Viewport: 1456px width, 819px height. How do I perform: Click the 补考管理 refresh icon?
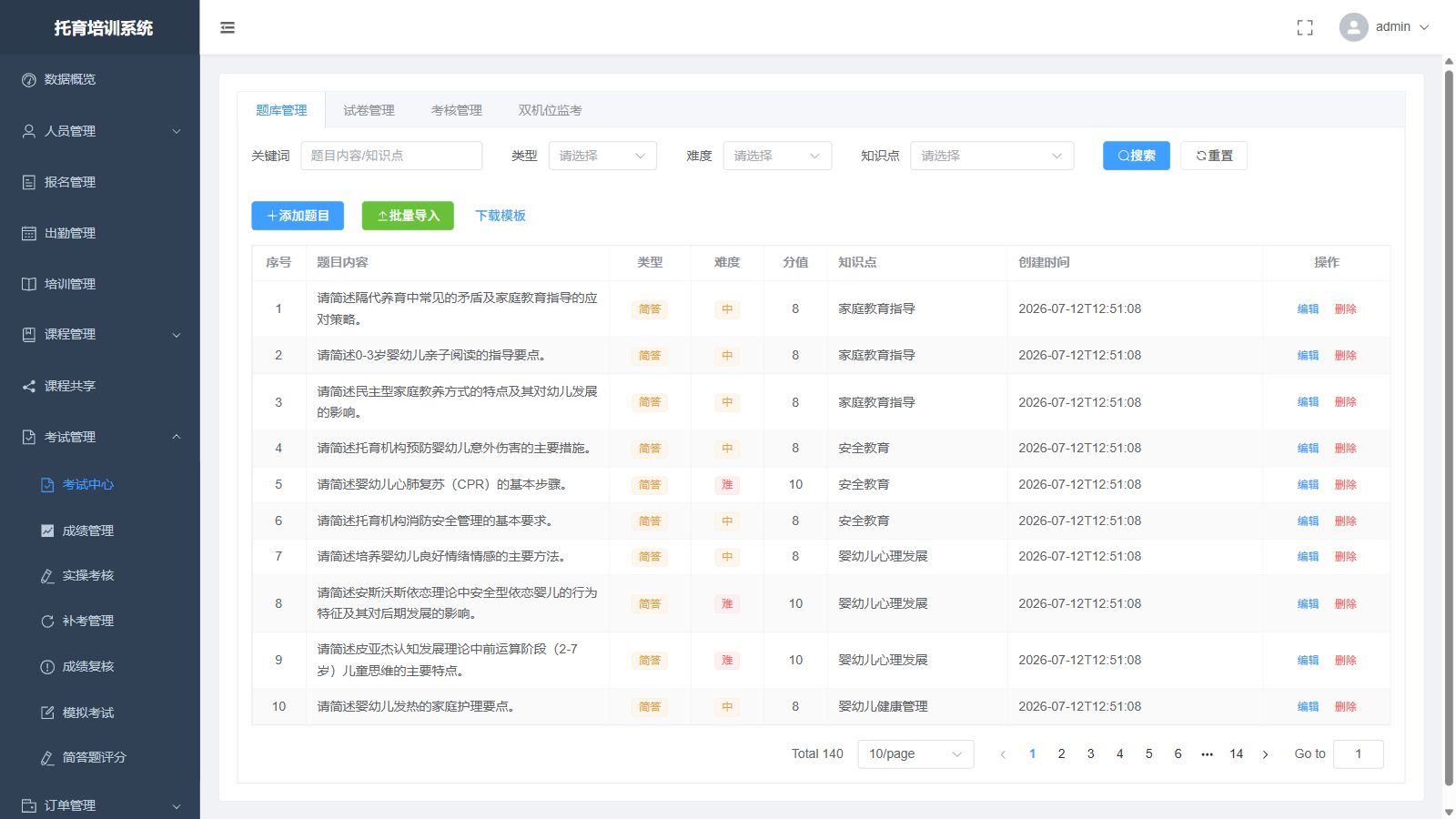tap(47, 622)
